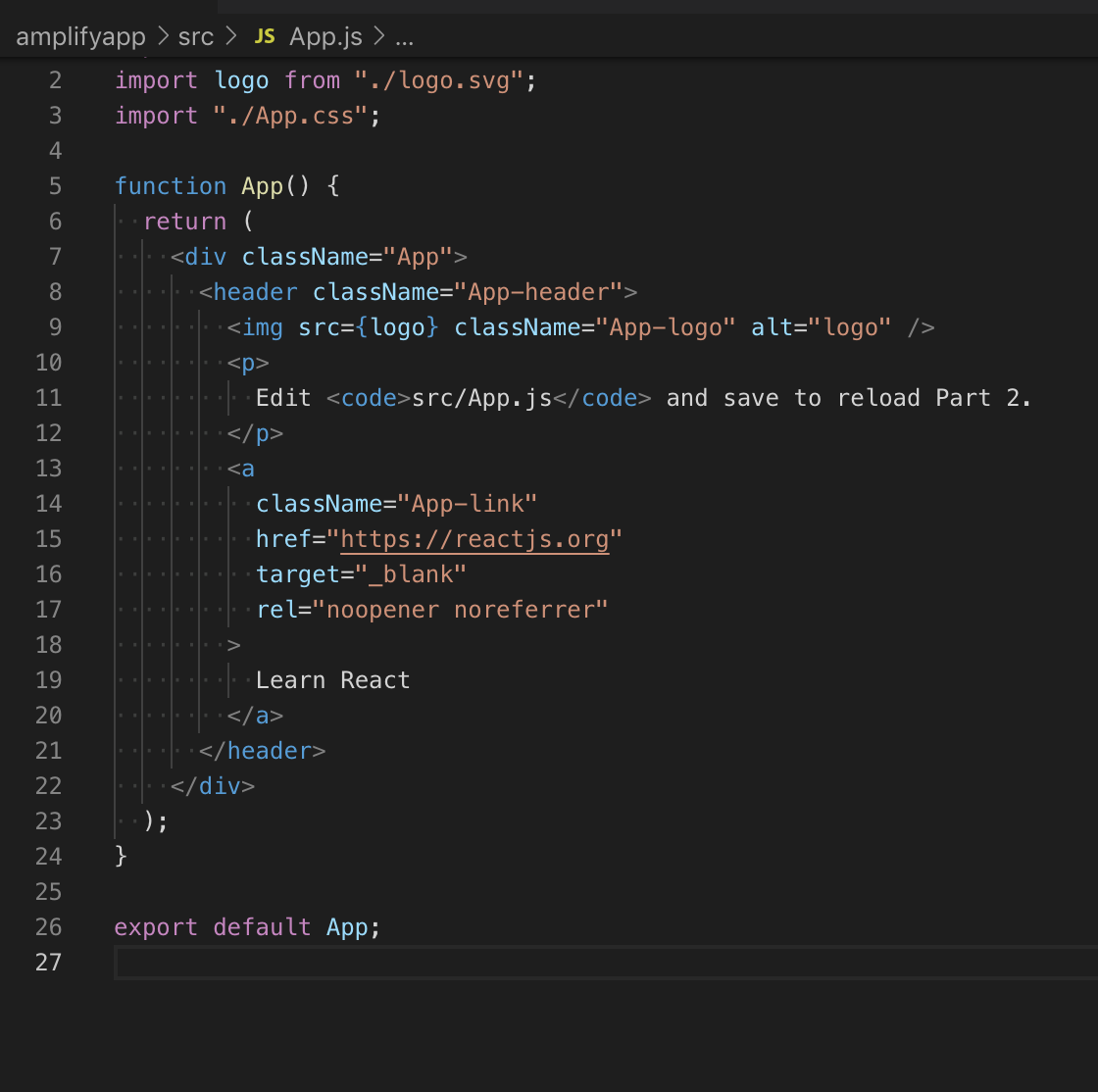
Task: Place cursor on empty line 27
Action: [606, 963]
